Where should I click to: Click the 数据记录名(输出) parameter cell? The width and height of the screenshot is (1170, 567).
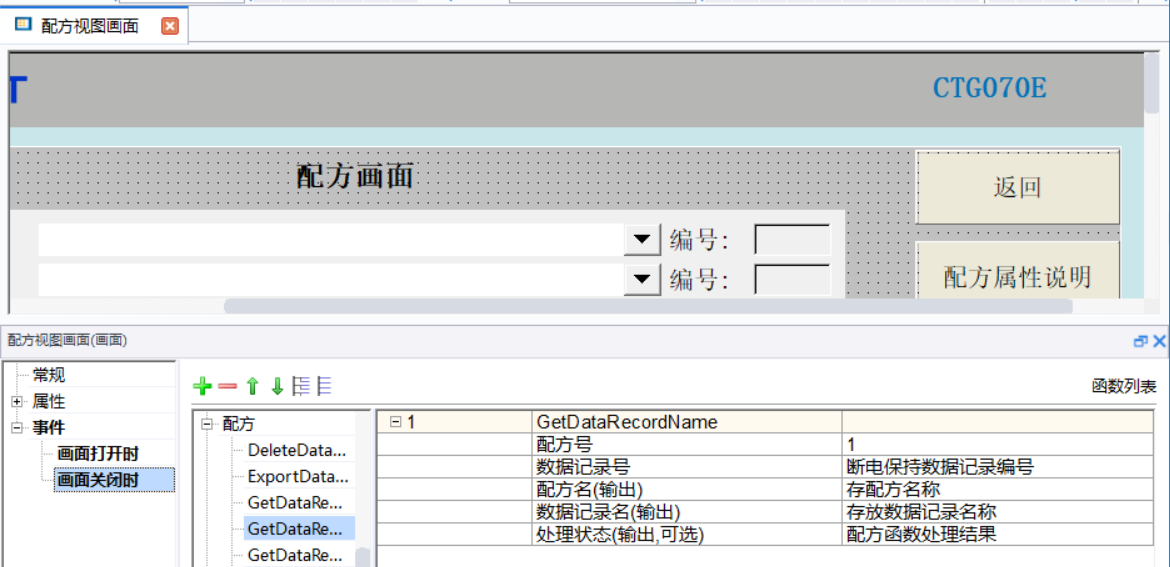click(686, 512)
